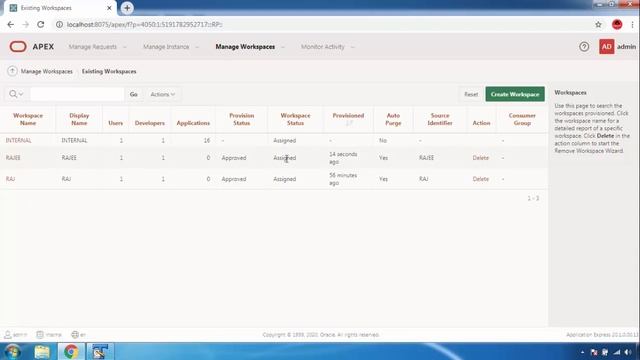640x360 pixels.
Task: Open the Manage Workspaces breadcrumb link
Action: pos(47,71)
